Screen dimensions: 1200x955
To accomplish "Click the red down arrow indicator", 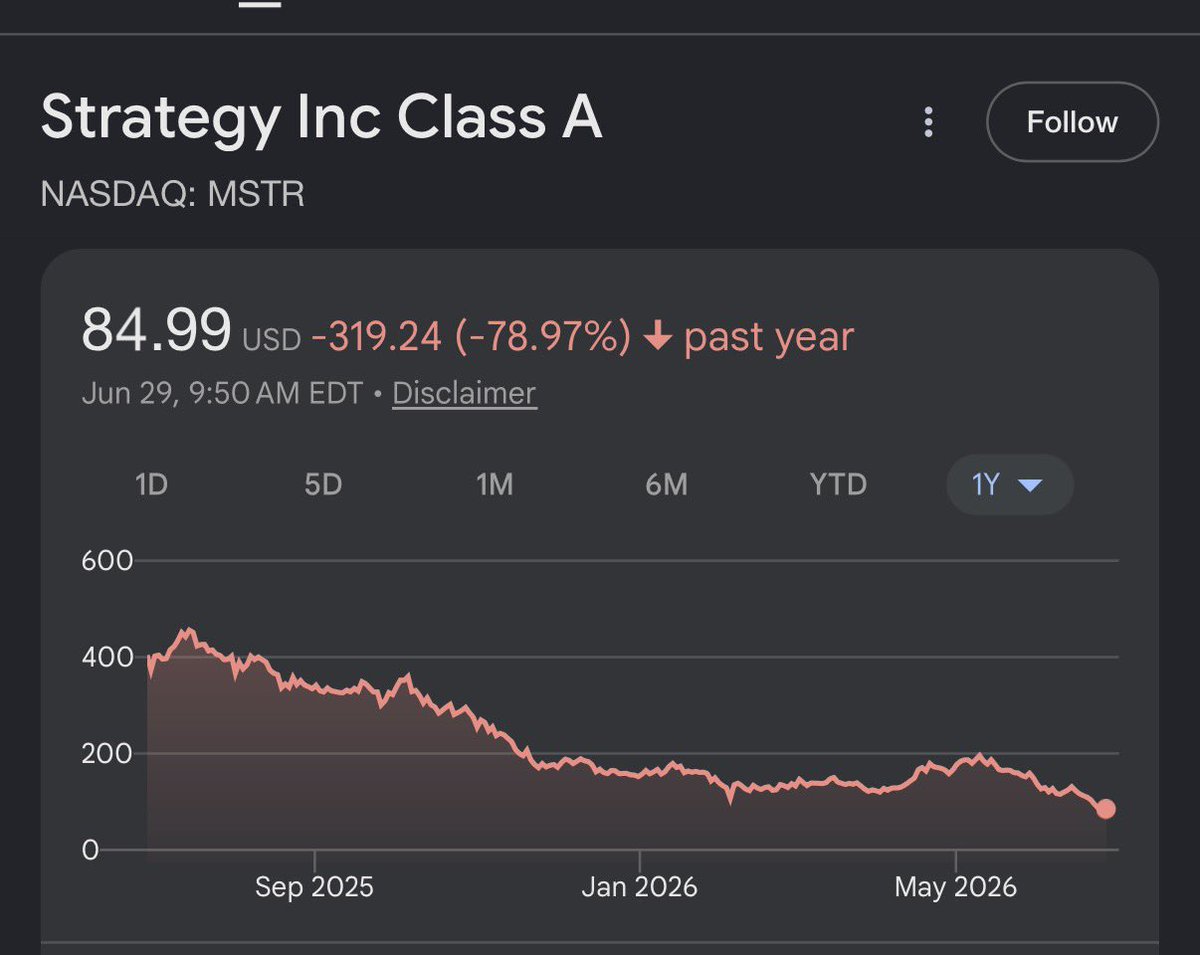I will [657, 338].
